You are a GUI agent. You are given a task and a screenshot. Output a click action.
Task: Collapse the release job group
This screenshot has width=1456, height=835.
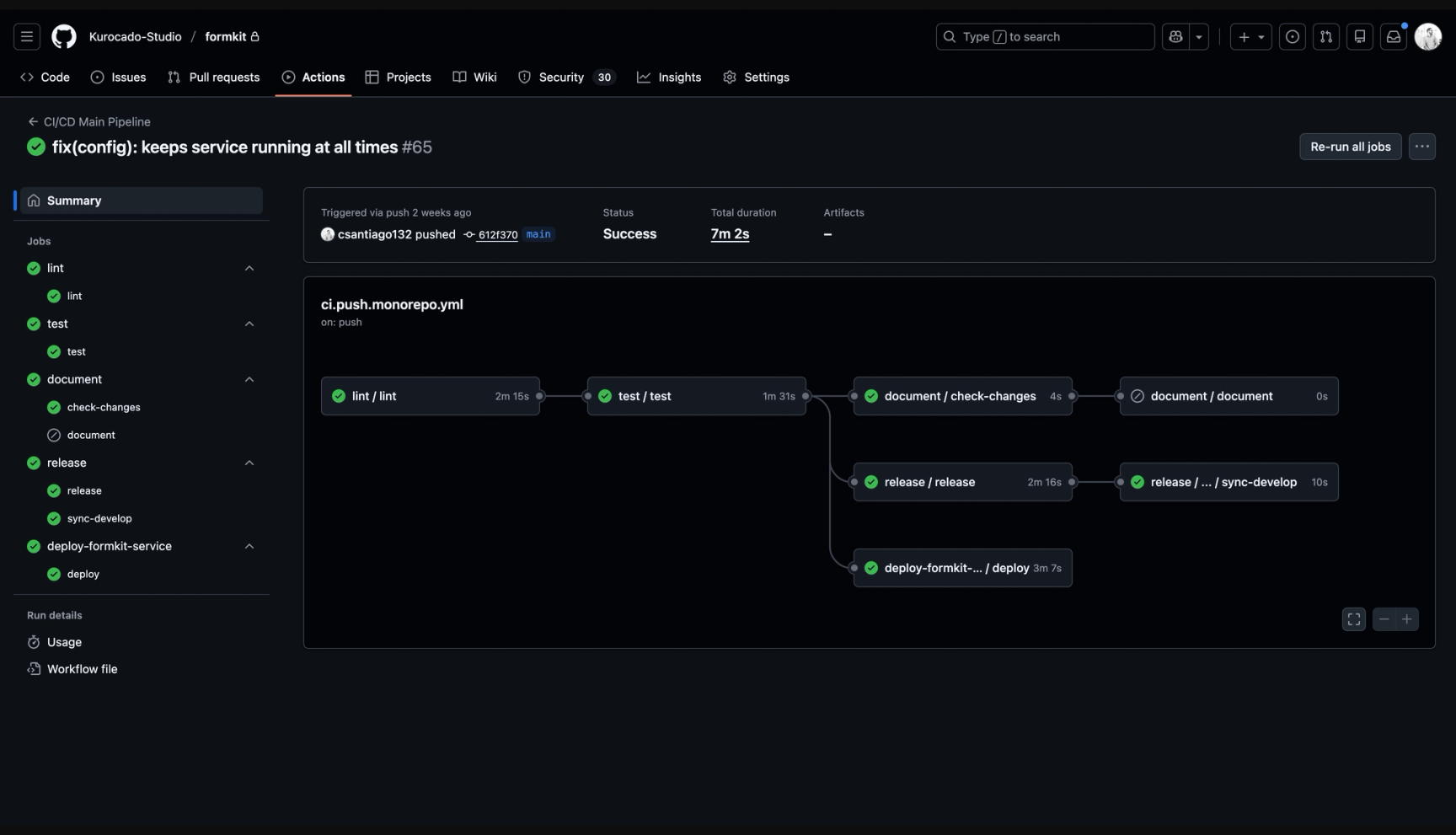pyautogui.click(x=249, y=463)
